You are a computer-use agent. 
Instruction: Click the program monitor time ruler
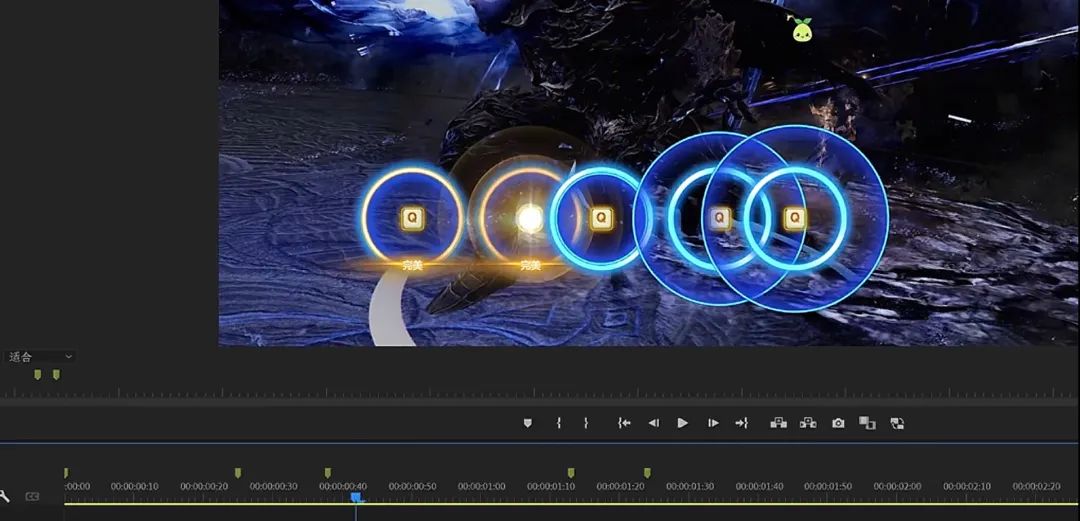[x=540, y=393]
